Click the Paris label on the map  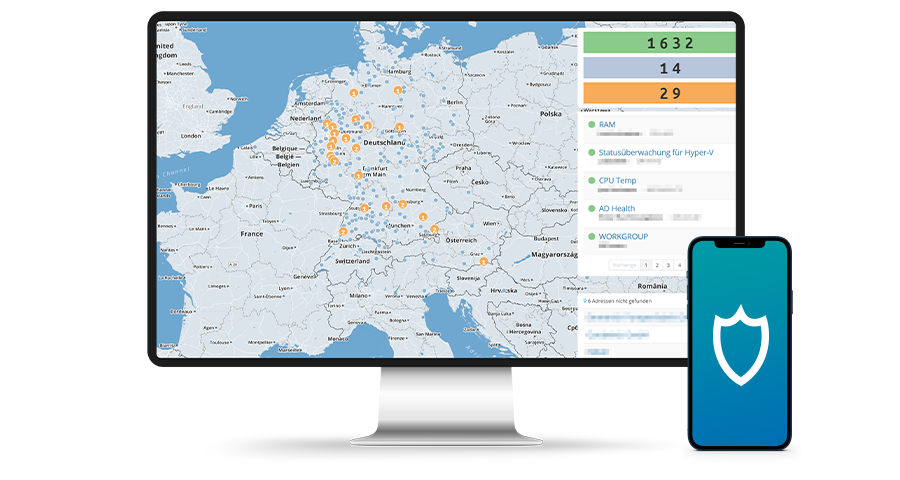coord(256,206)
